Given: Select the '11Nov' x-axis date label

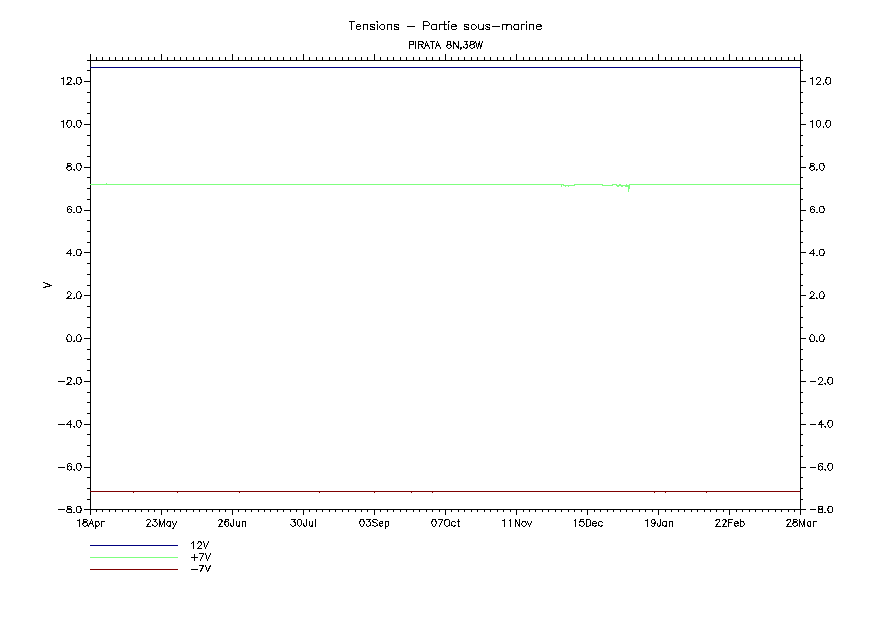Looking at the screenshot, I should (x=516, y=523).
